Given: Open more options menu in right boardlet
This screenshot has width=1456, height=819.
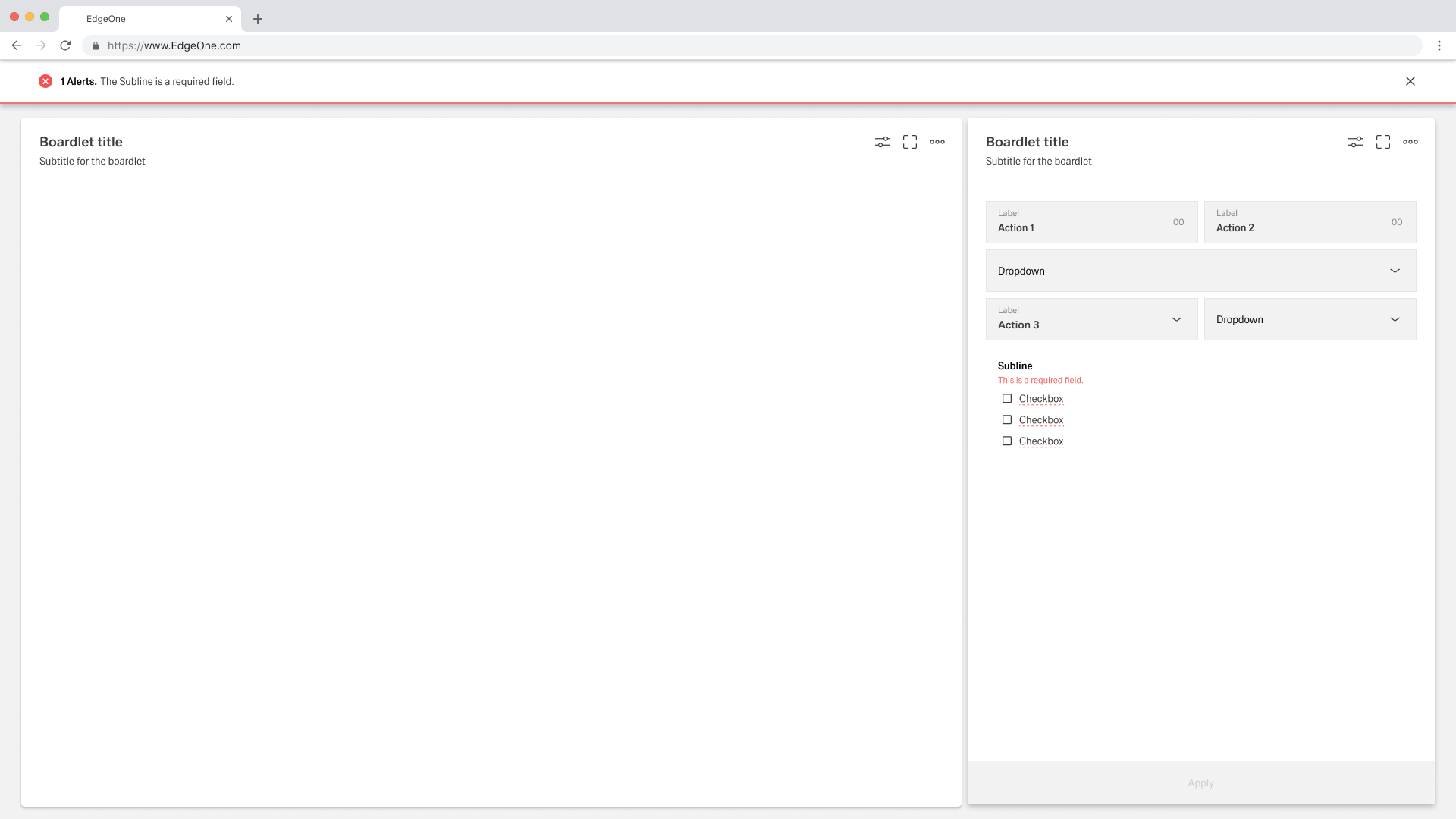Looking at the screenshot, I should tap(1410, 142).
